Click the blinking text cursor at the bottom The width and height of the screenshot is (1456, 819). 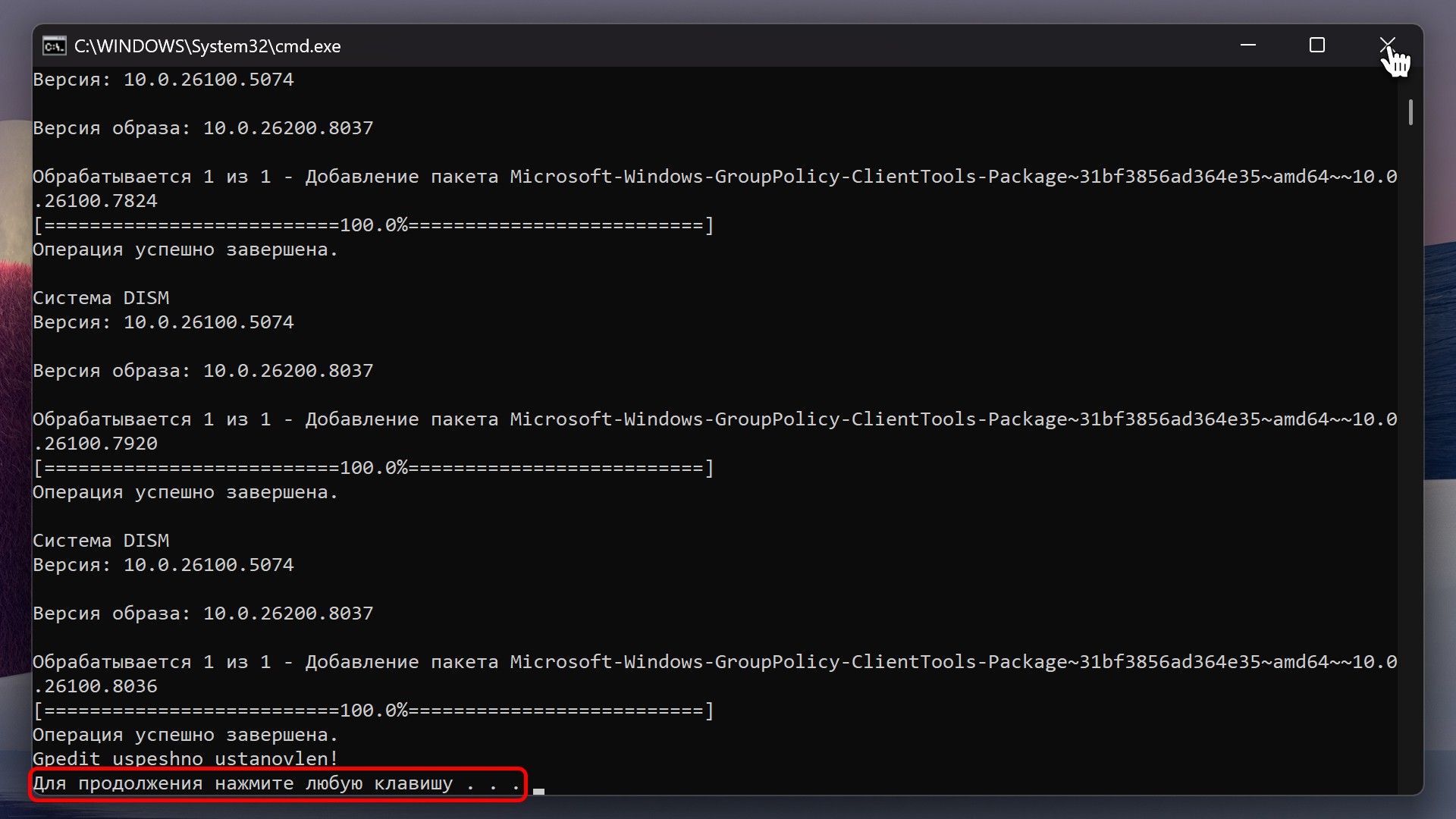538,790
